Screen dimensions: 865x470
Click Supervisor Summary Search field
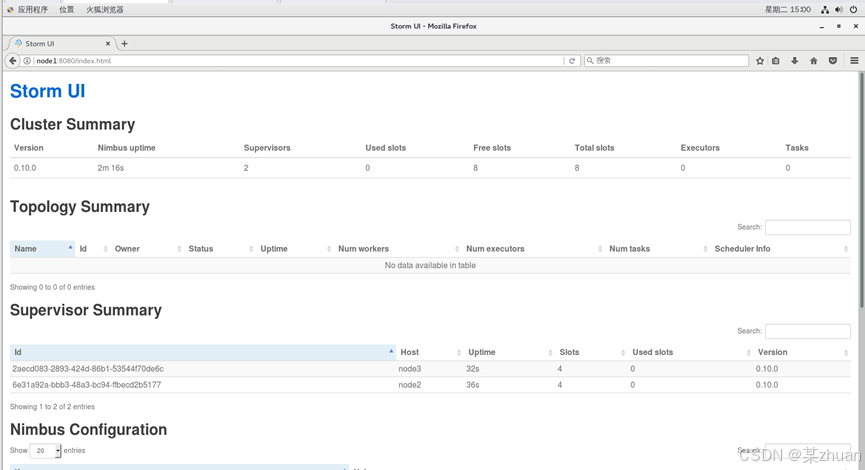coord(808,331)
